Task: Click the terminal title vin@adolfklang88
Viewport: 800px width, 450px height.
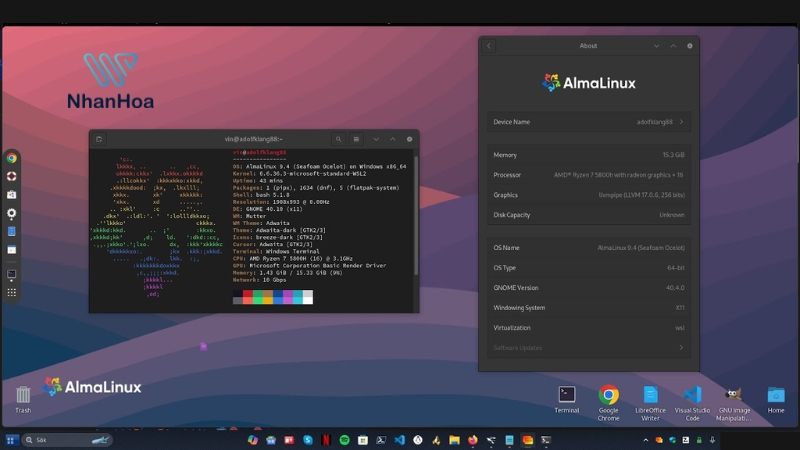Action: 254,139
